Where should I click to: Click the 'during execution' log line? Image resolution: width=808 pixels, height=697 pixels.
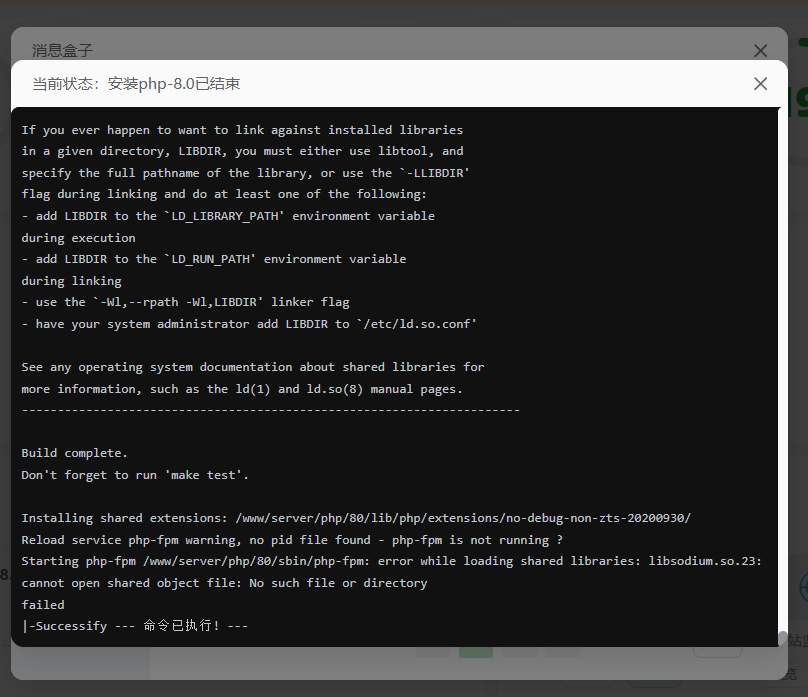click(78, 237)
